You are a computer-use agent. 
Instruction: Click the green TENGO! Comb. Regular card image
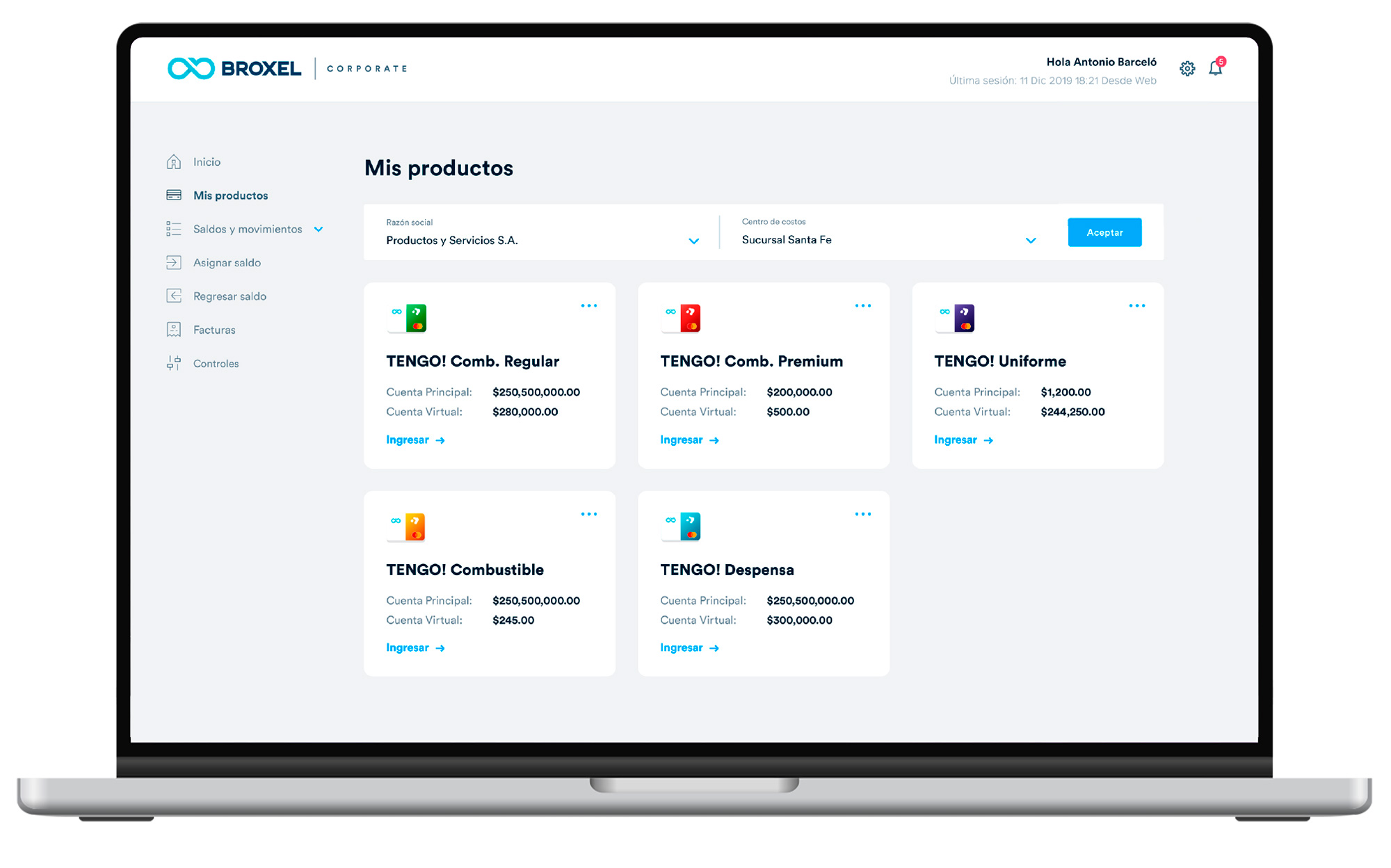pyautogui.click(x=407, y=319)
